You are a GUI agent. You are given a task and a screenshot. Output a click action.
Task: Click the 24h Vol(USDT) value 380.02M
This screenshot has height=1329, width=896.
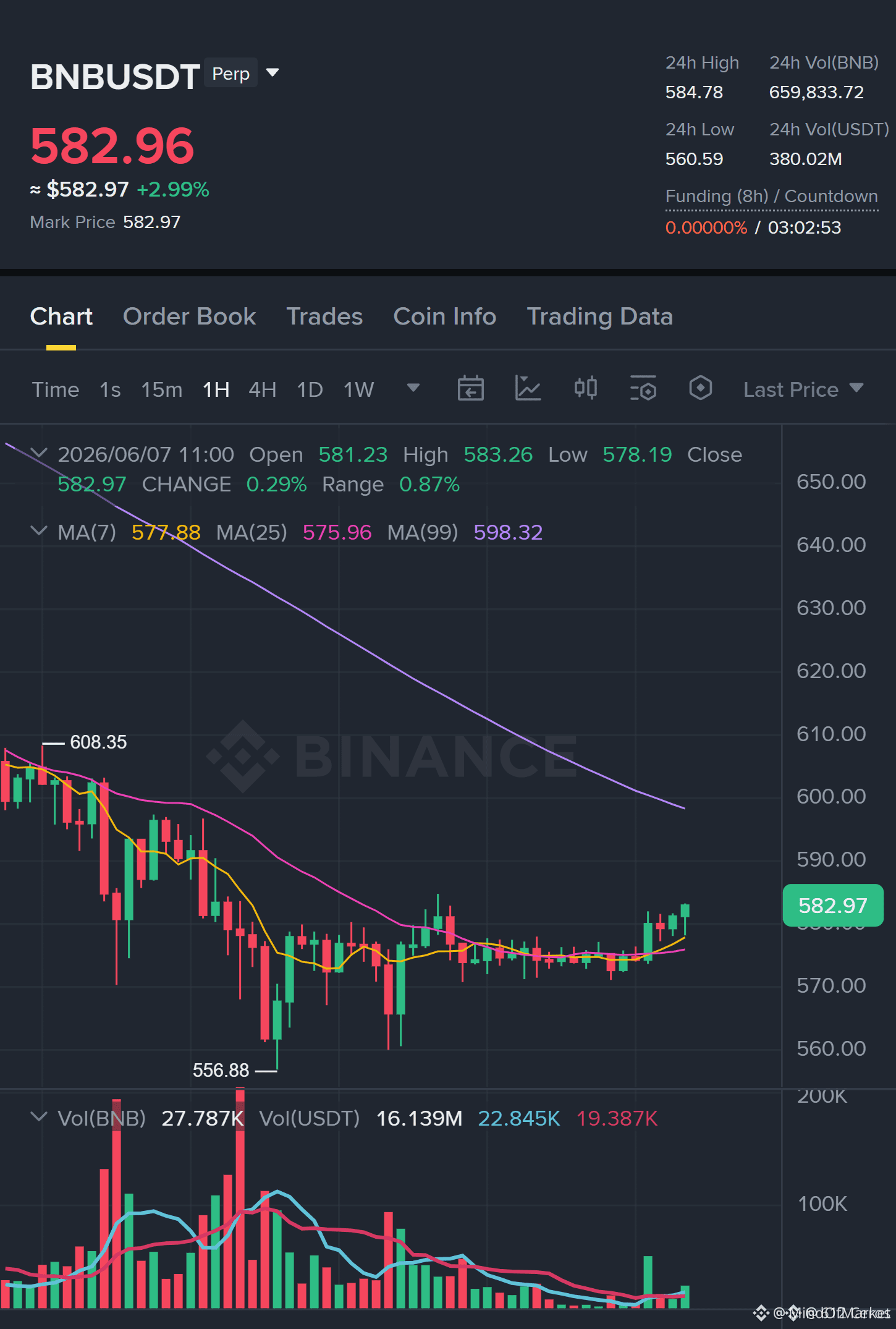806,159
